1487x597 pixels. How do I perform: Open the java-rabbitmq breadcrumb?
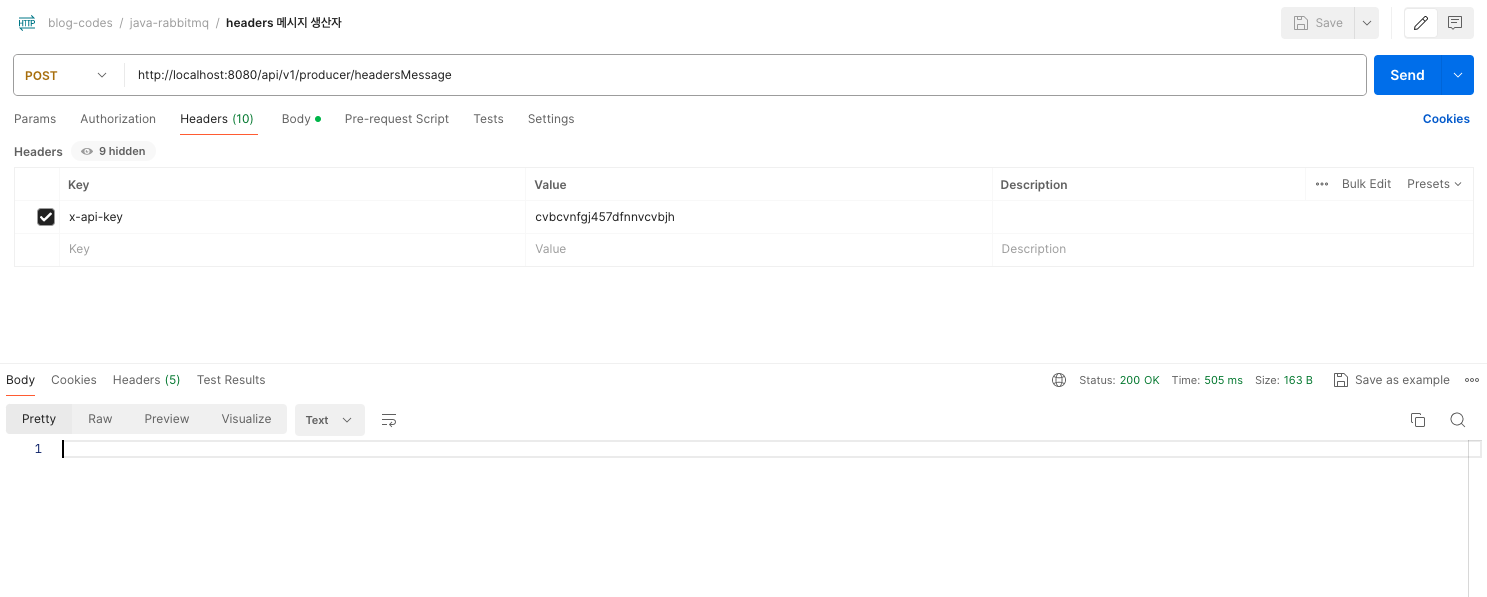pyautogui.click(x=169, y=23)
